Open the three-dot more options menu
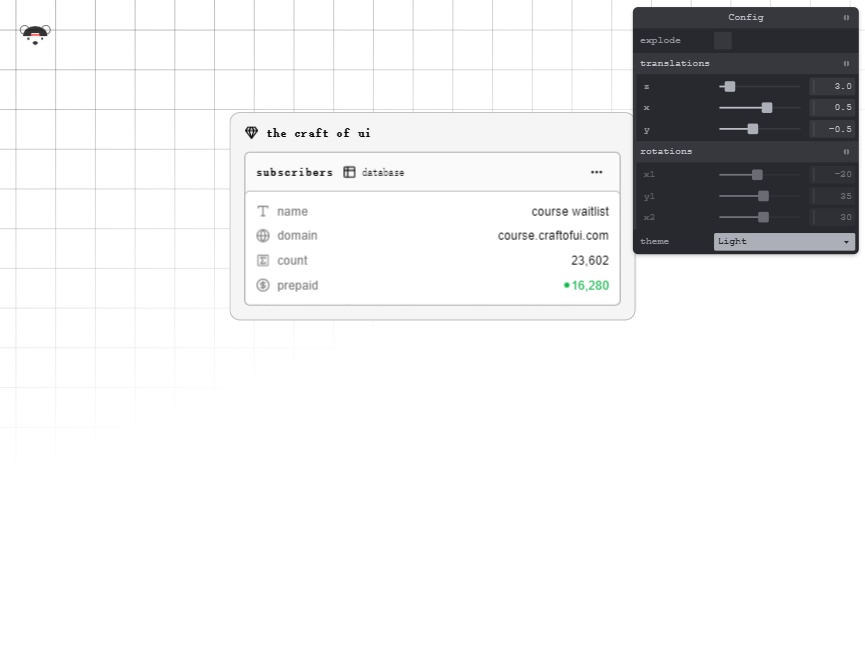Image resolution: width=865 pixels, height=655 pixels. pos(596,172)
